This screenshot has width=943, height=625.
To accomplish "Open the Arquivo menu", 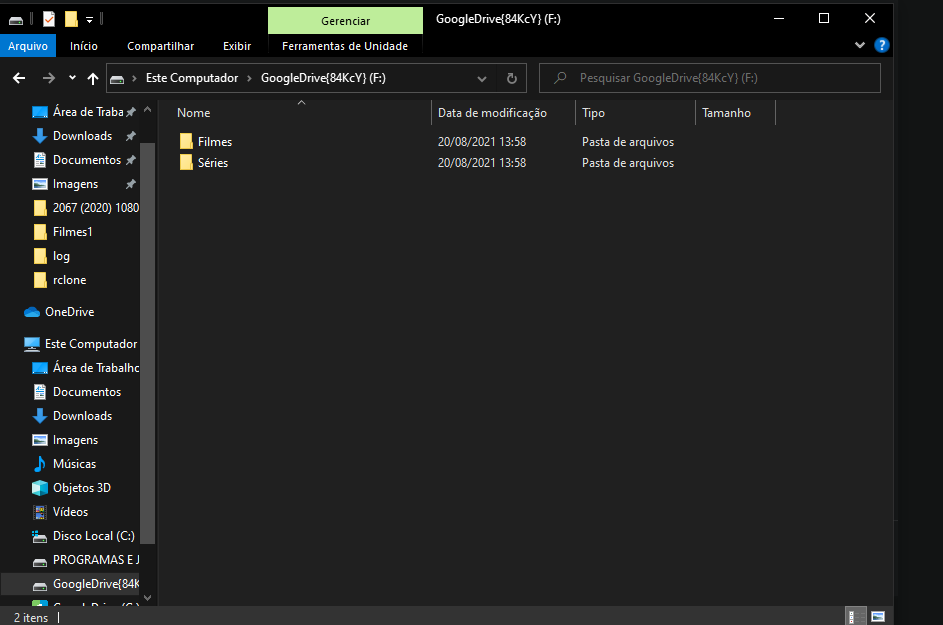I will pos(28,46).
